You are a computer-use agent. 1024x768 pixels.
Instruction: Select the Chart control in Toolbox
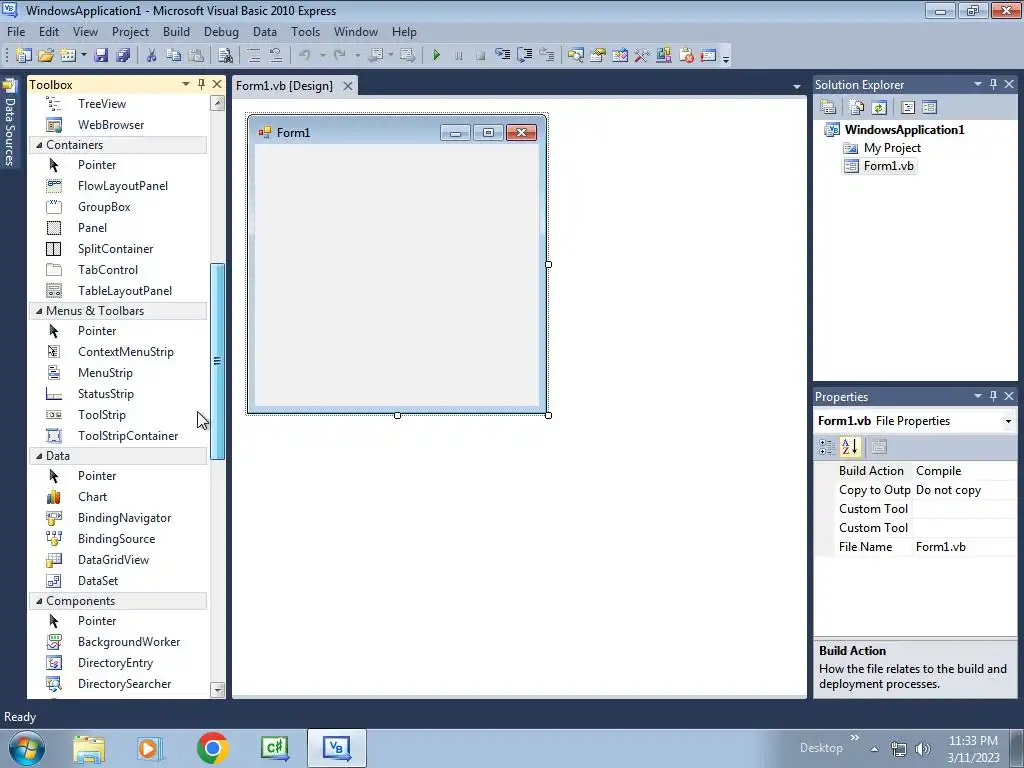click(x=118, y=497)
